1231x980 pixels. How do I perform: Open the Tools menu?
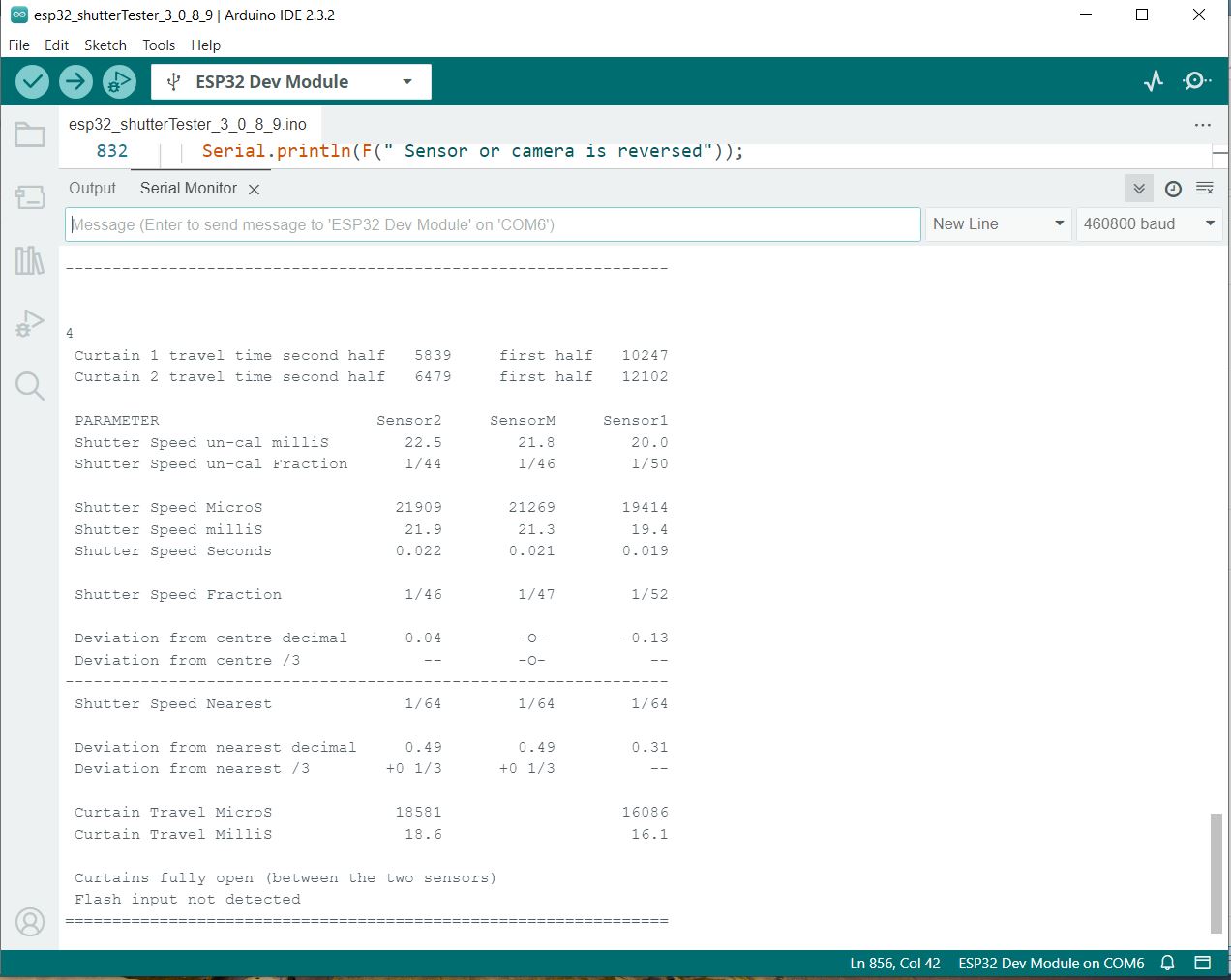point(159,45)
